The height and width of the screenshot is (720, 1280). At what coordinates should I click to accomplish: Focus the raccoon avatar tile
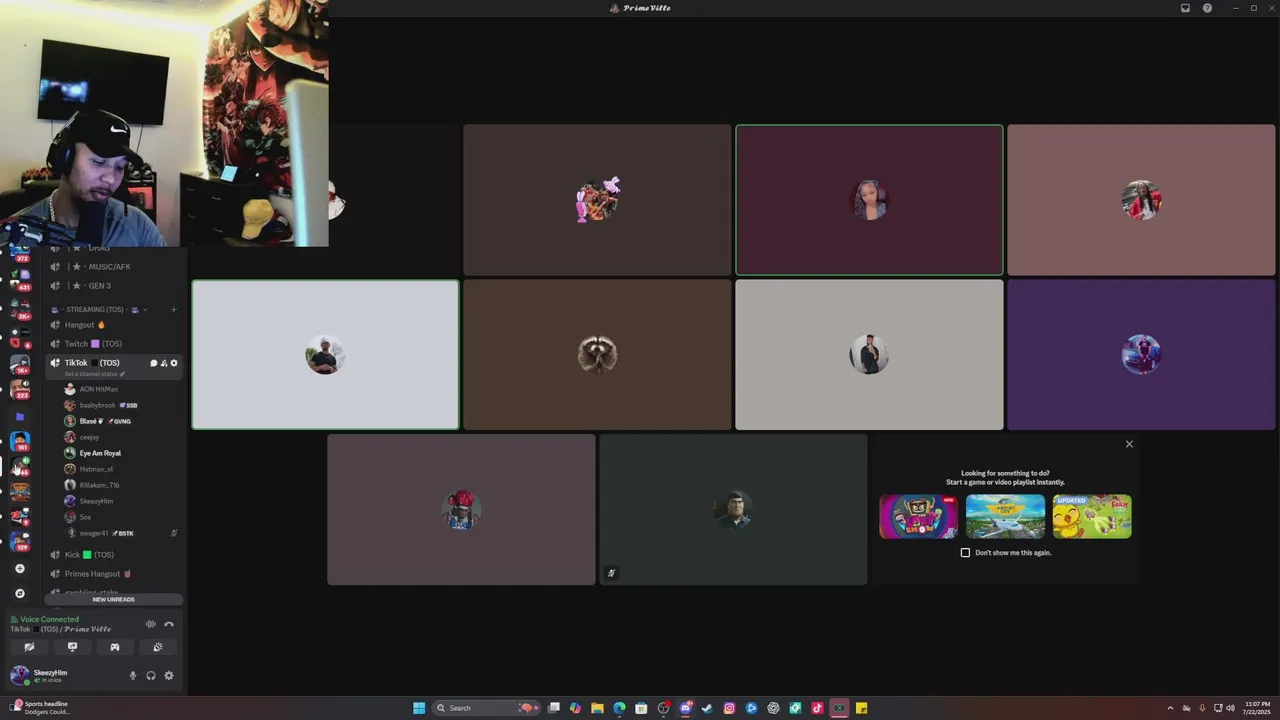[597, 354]
